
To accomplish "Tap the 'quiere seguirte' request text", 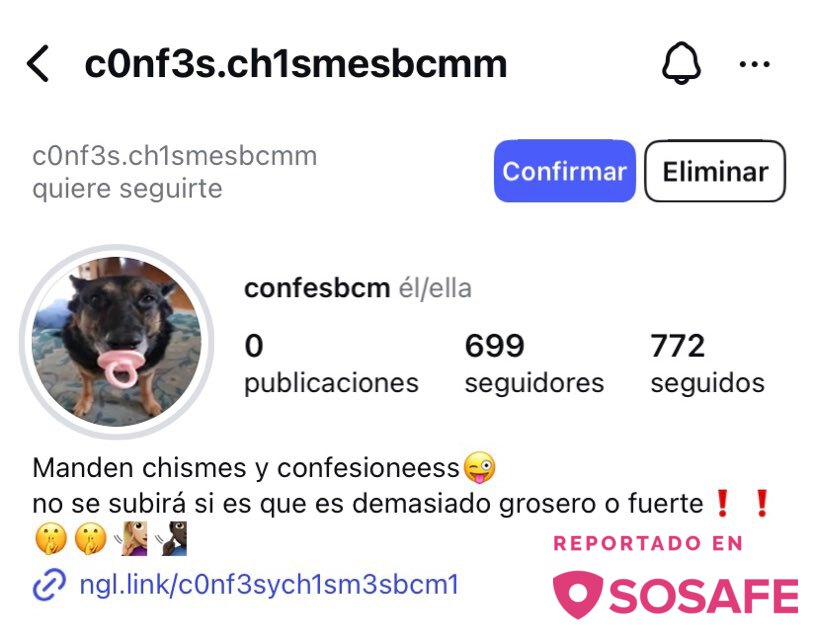I will pos(127,189).
